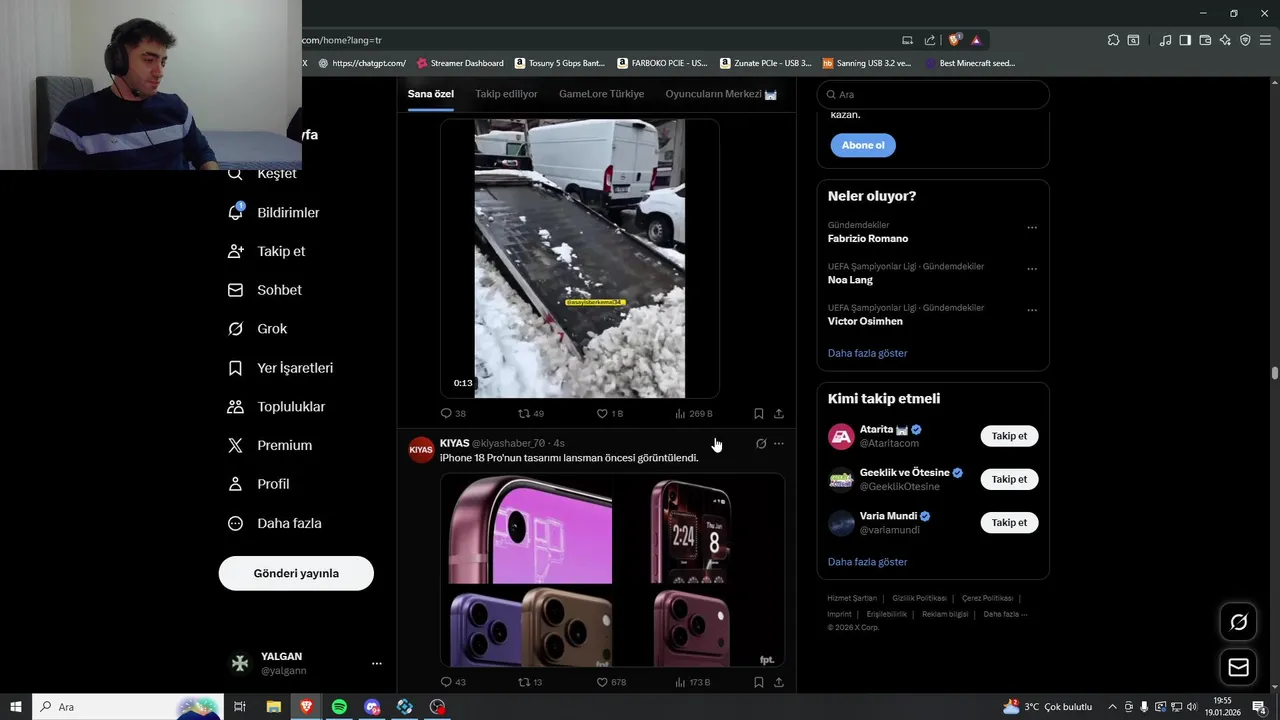Show more accounts under Kimi takip etmeli
Viewport: 1280px width, 720px height.
coord(867,562)
